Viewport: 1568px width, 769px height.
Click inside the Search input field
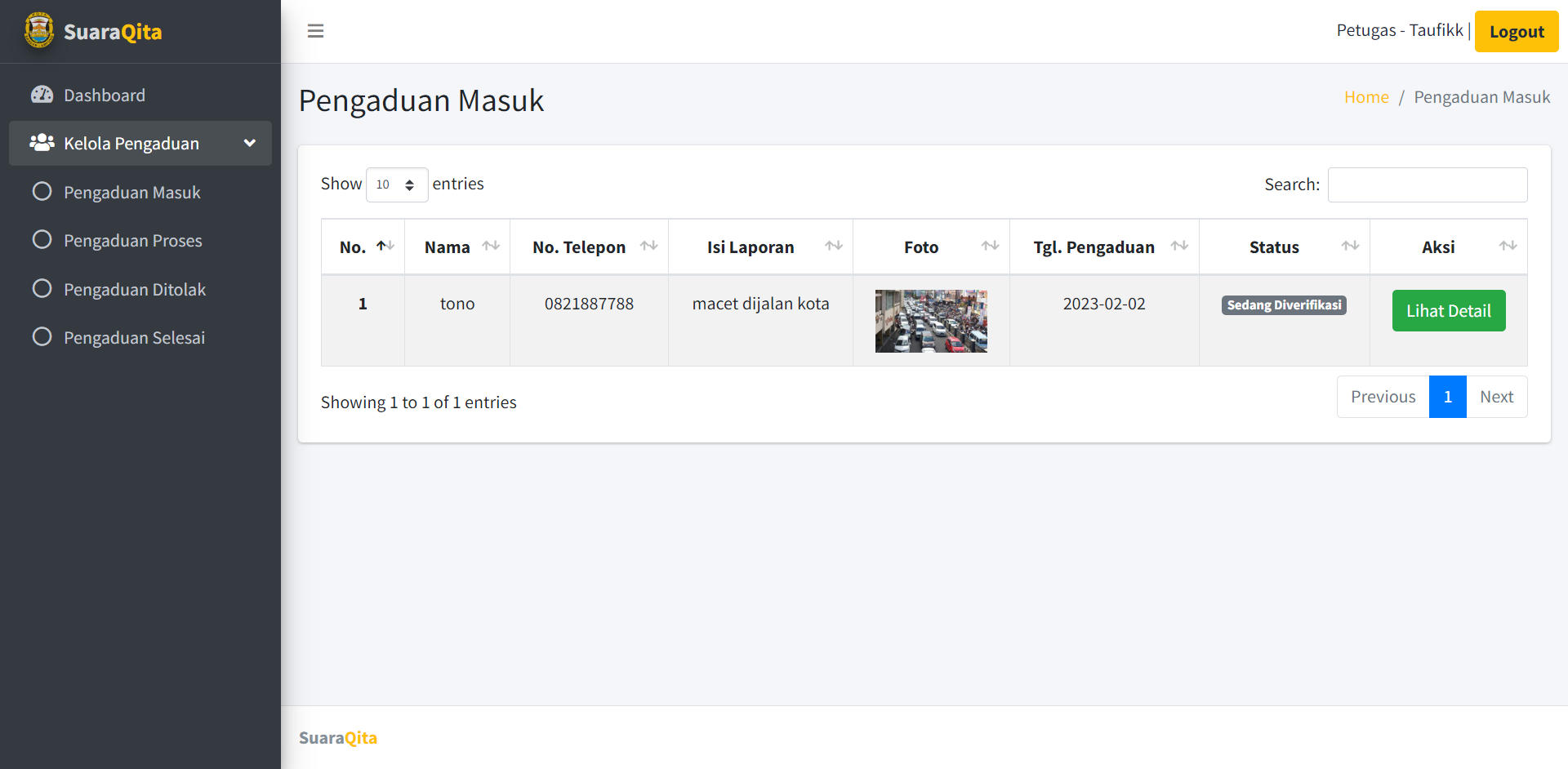[1427, 184]
